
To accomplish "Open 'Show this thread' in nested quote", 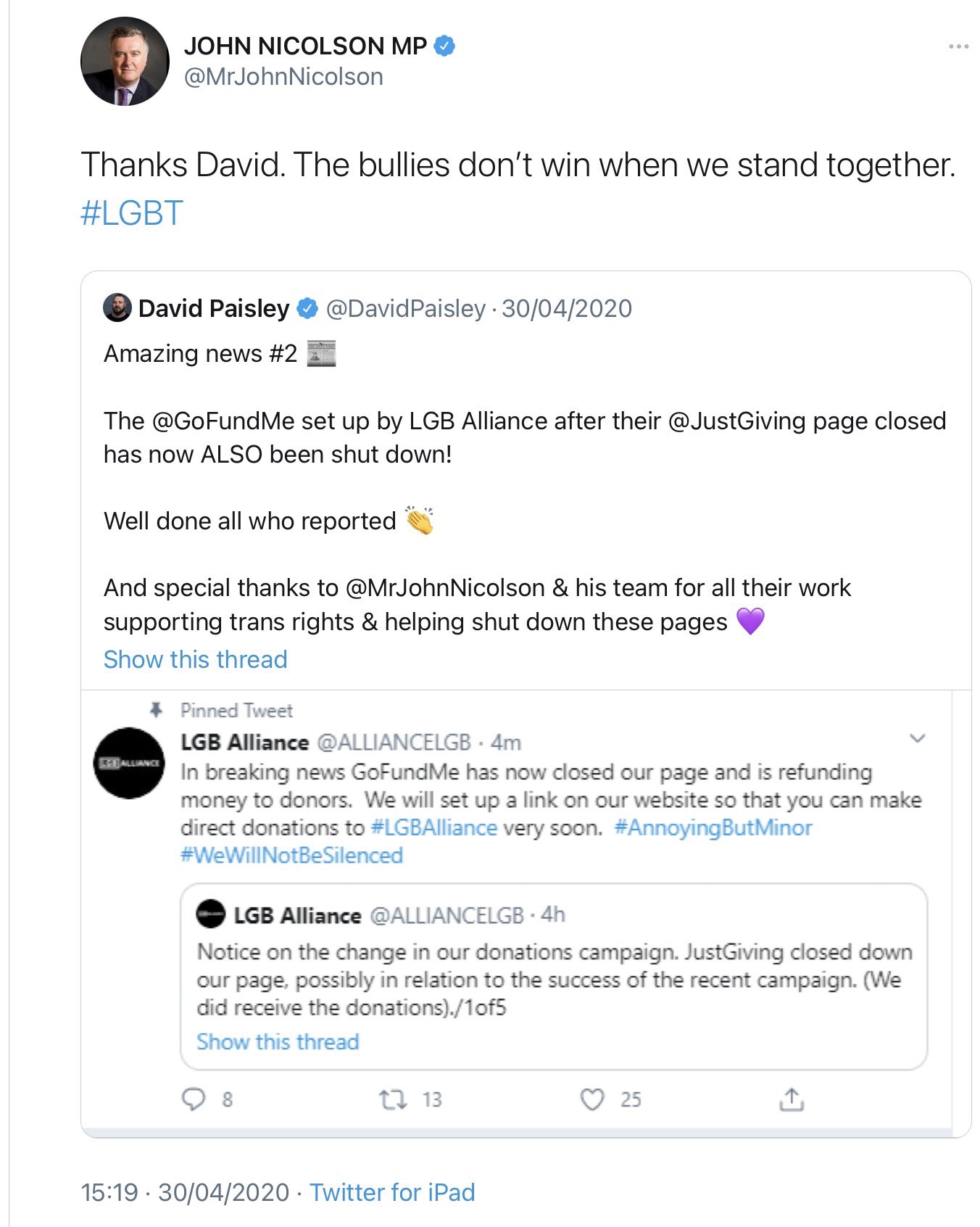I will click(x=278, y=1041).
